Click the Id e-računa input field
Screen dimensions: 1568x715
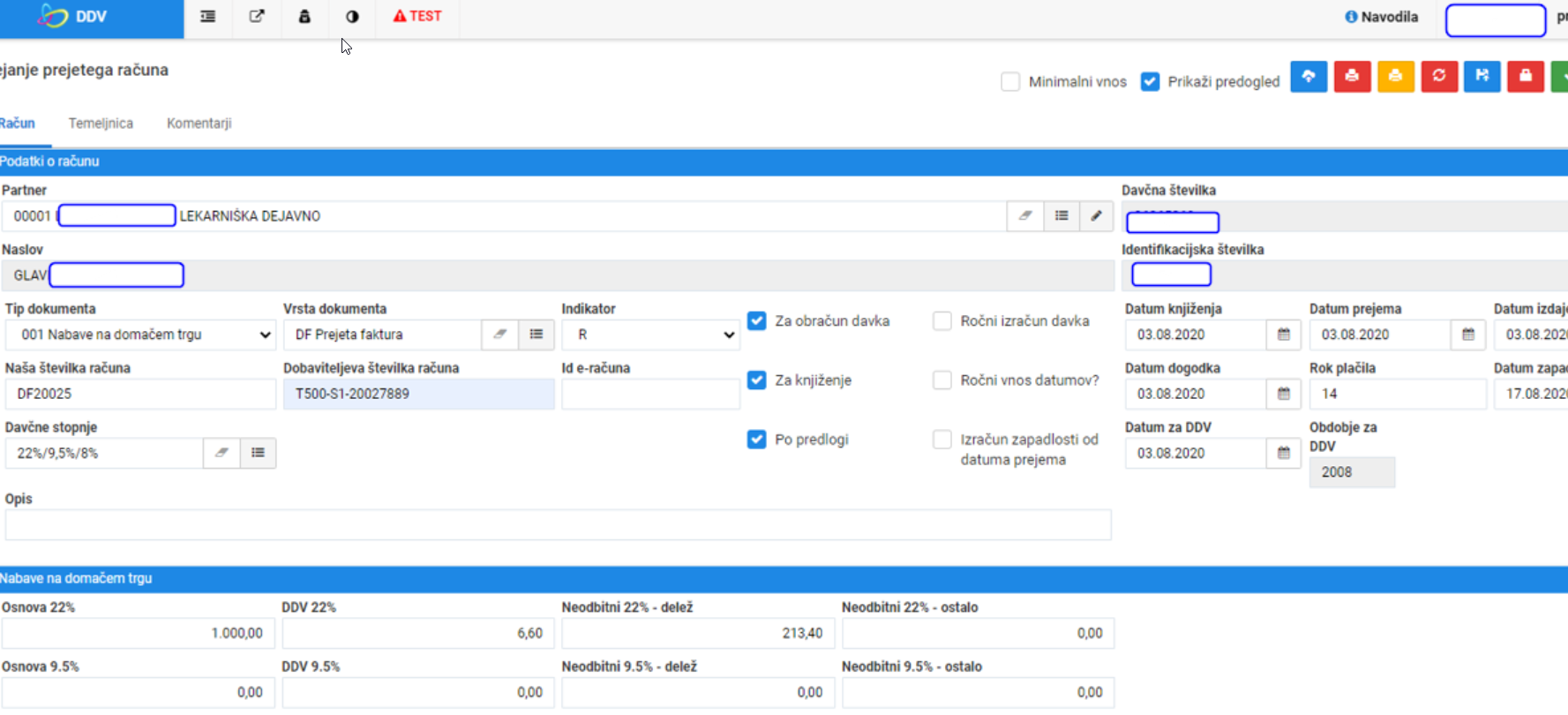pyautogui.click(x=651, y=394)
